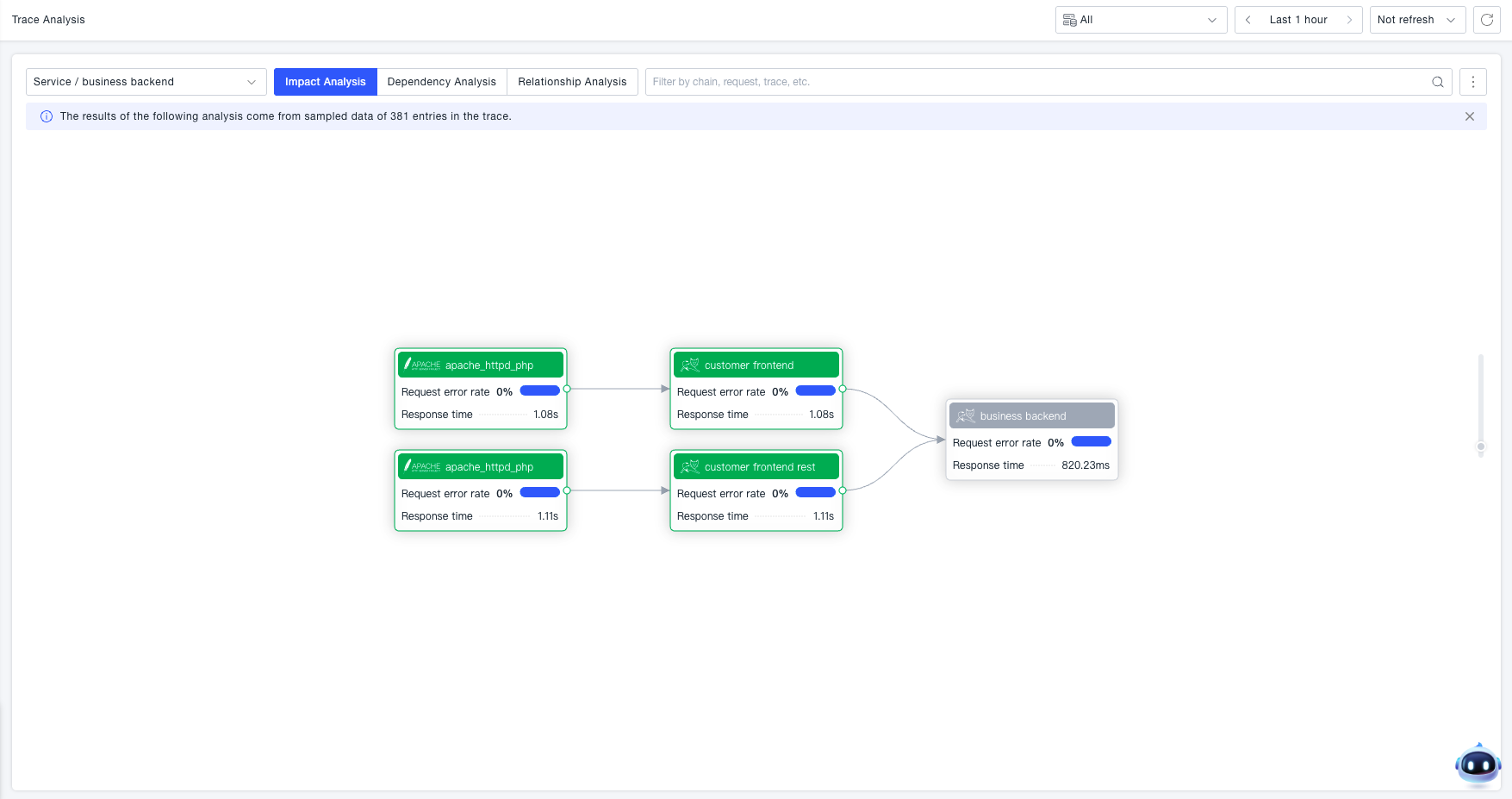Open the Service / business backend selector

click(145, 82)
